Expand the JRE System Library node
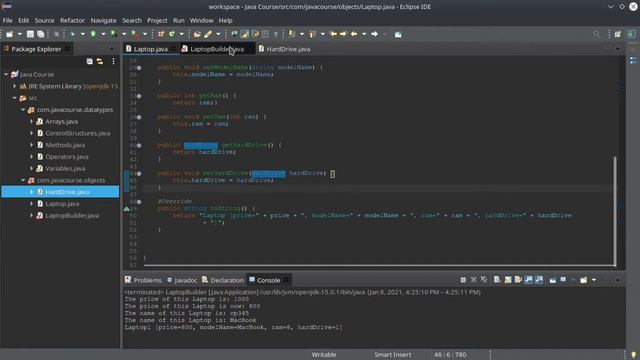The width and height of the screenshot is (640, 360). coord(15,86)
